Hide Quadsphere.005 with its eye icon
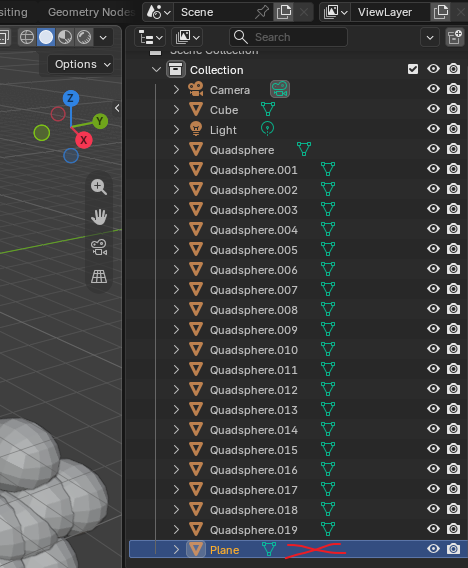Image resolution: width=468 pixels, height=568 pixels. pos(433,249)
